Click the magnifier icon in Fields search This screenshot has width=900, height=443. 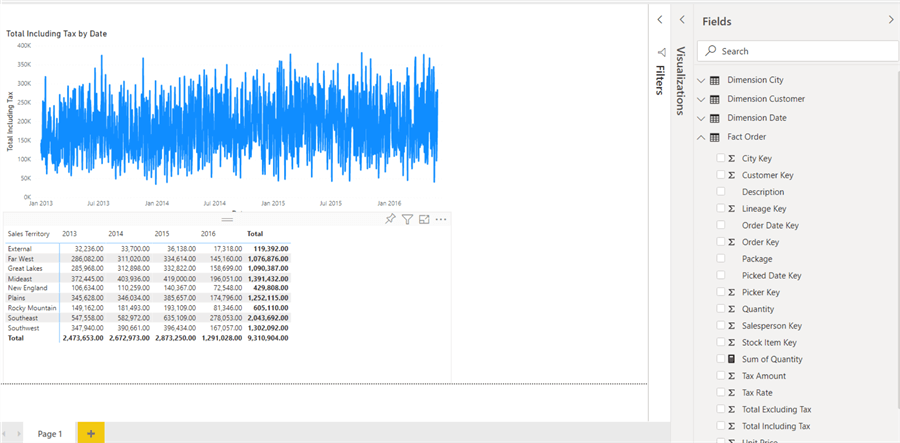(x=711, y=50)
